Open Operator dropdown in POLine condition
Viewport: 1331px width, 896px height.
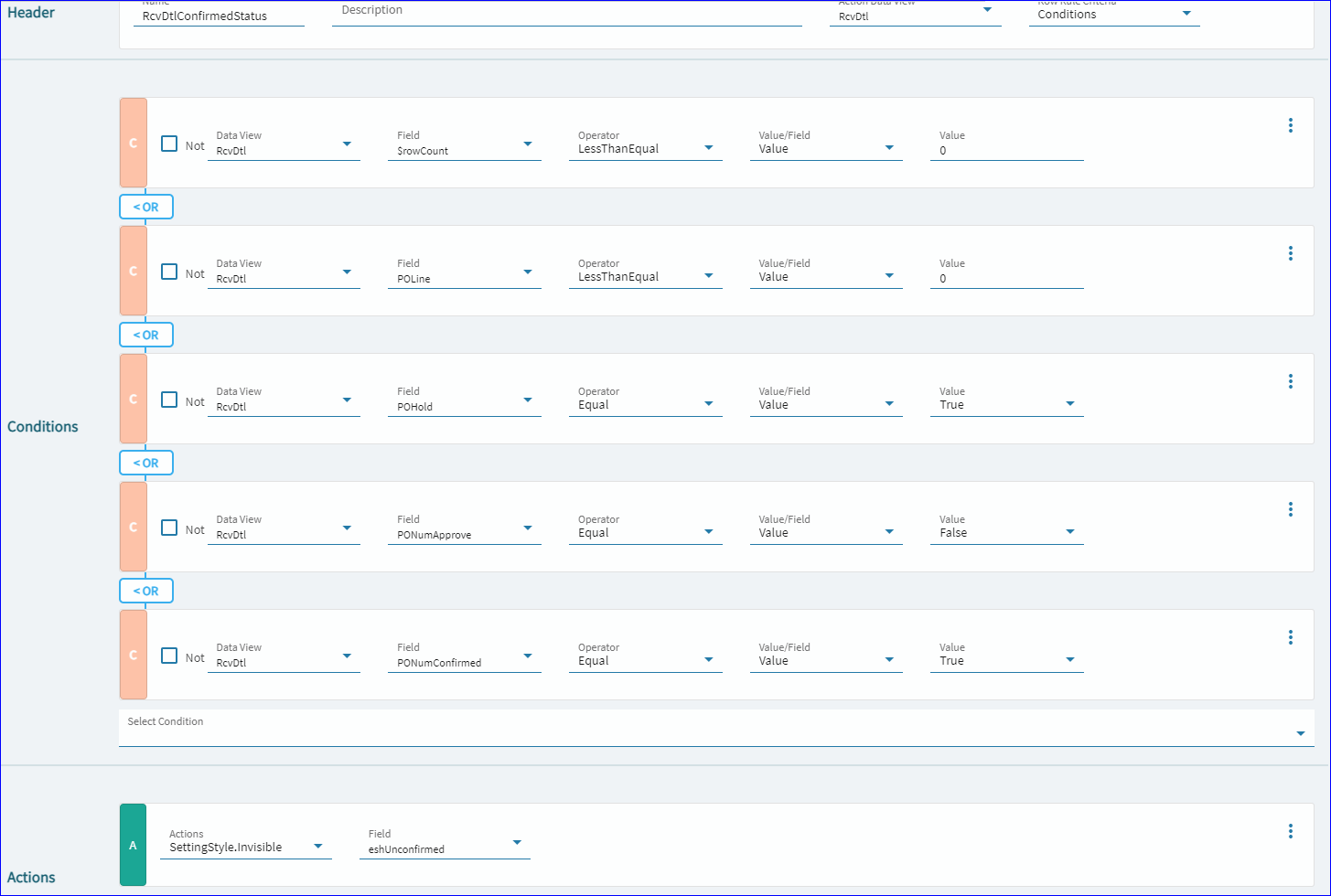tap(646, 272)
